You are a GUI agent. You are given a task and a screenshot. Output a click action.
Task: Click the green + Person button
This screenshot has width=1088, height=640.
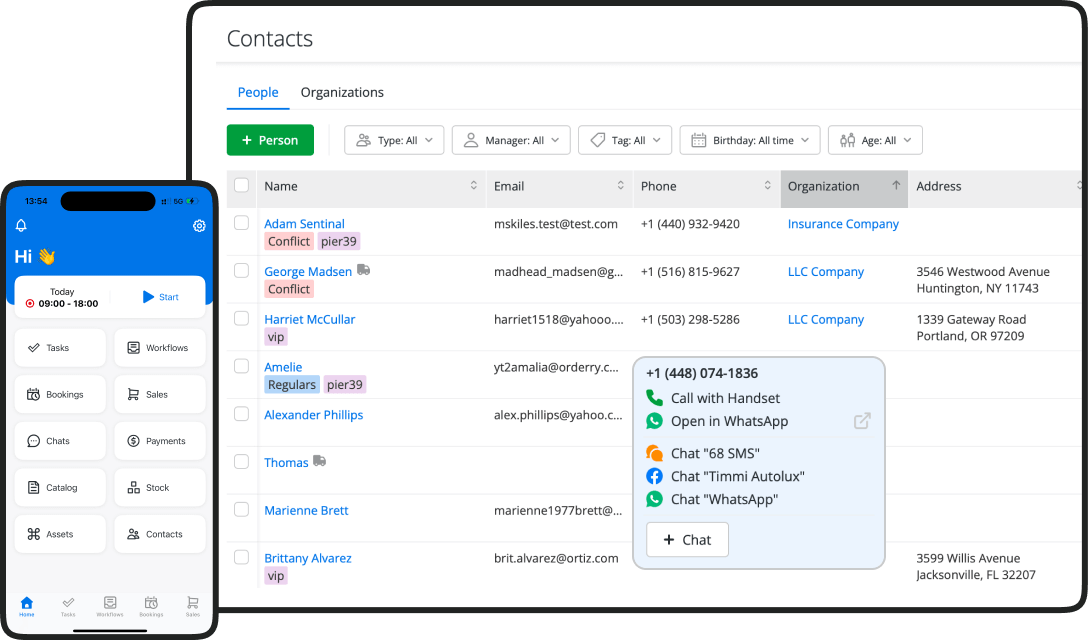point(270,141)
